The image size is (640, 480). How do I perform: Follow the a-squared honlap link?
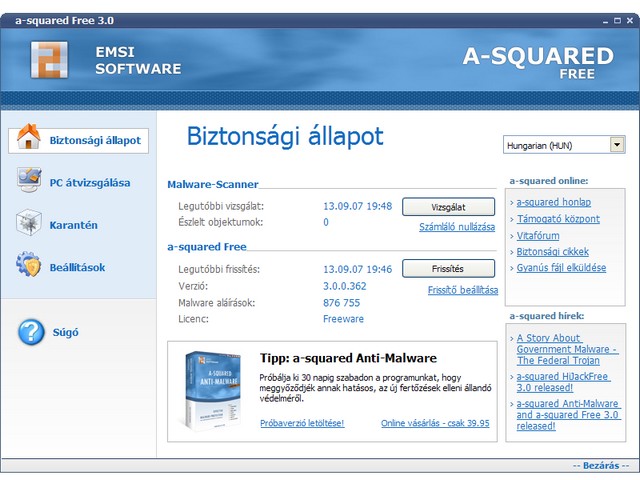(x=553, y=202)
